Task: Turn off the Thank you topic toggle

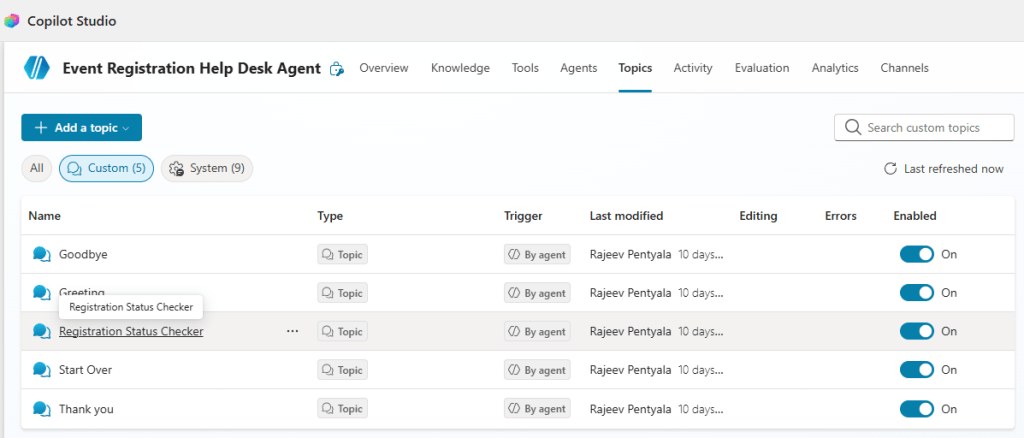Action: pyautogui.click(x=916, y=409)
